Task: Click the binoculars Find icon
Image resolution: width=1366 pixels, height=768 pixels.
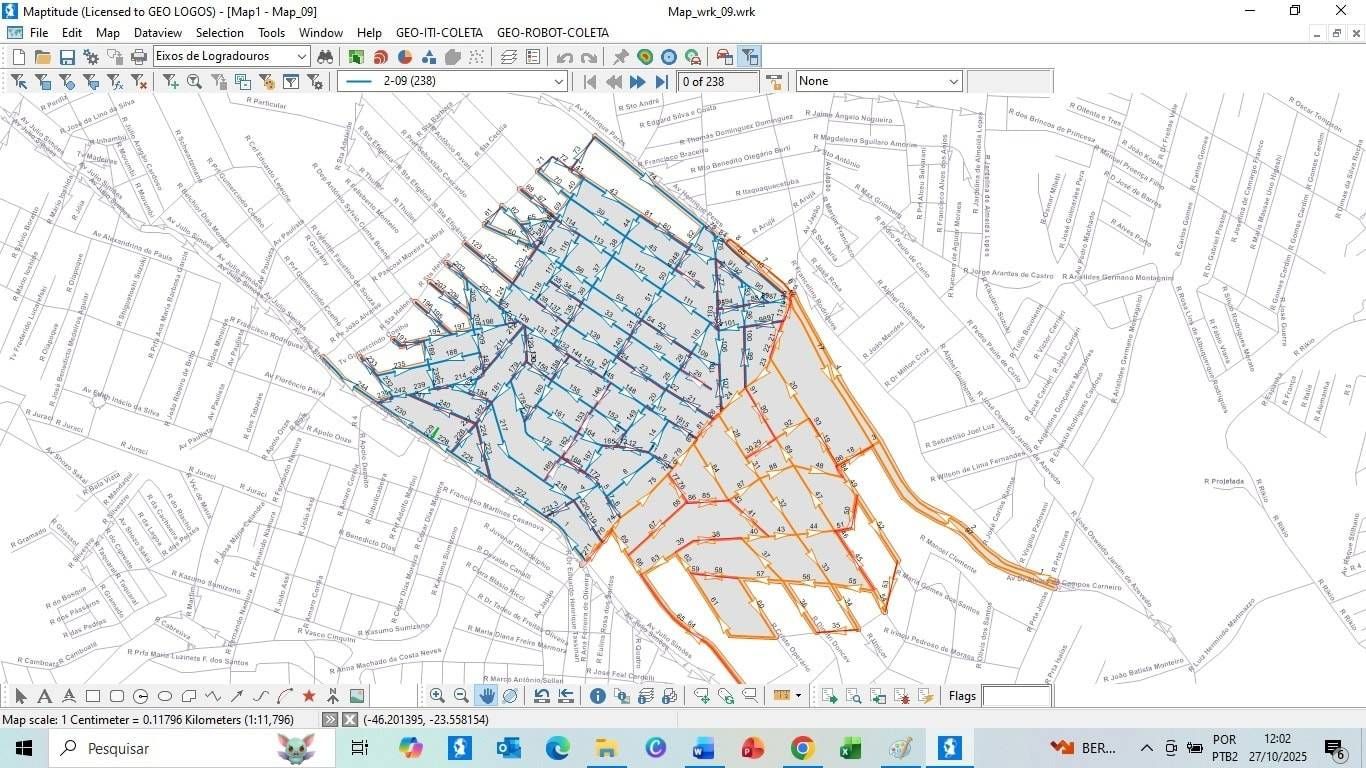Action: click(x=325, y=57)
